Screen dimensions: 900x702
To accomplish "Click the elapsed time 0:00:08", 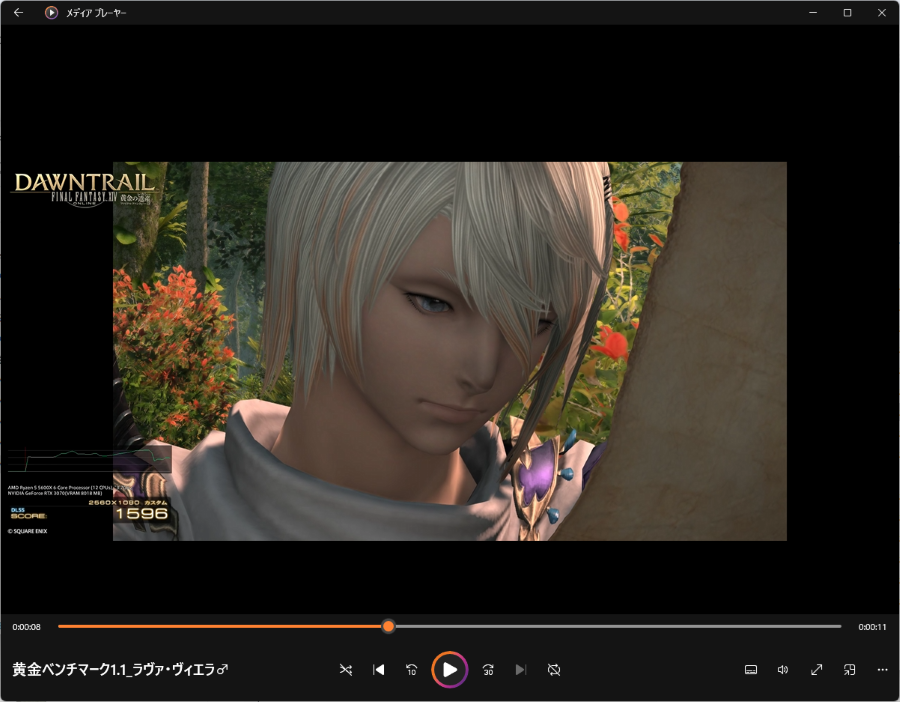I will [x=26, y=627].
